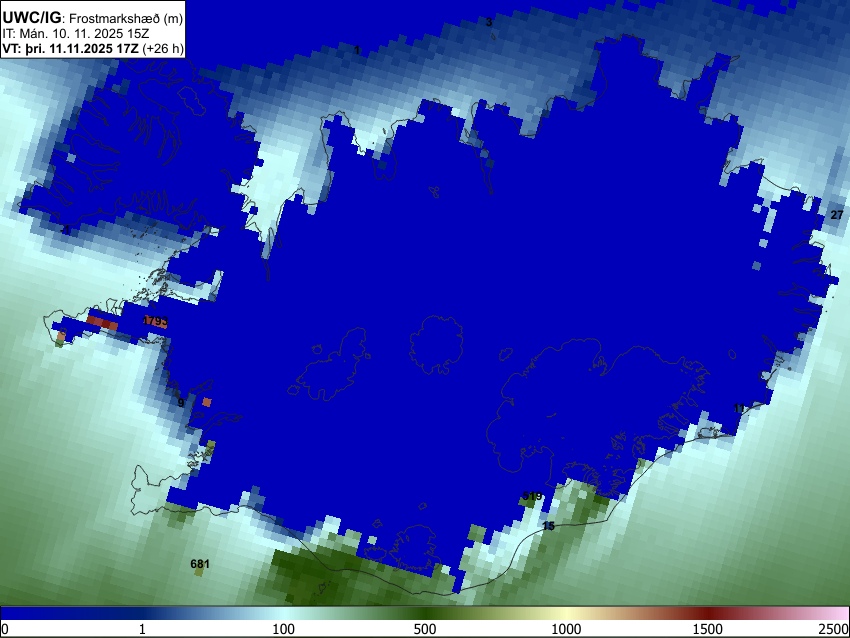Click the value label 3 north of Iceland
The height and width of the screenshot is (638, 850).
pos(488,22)
